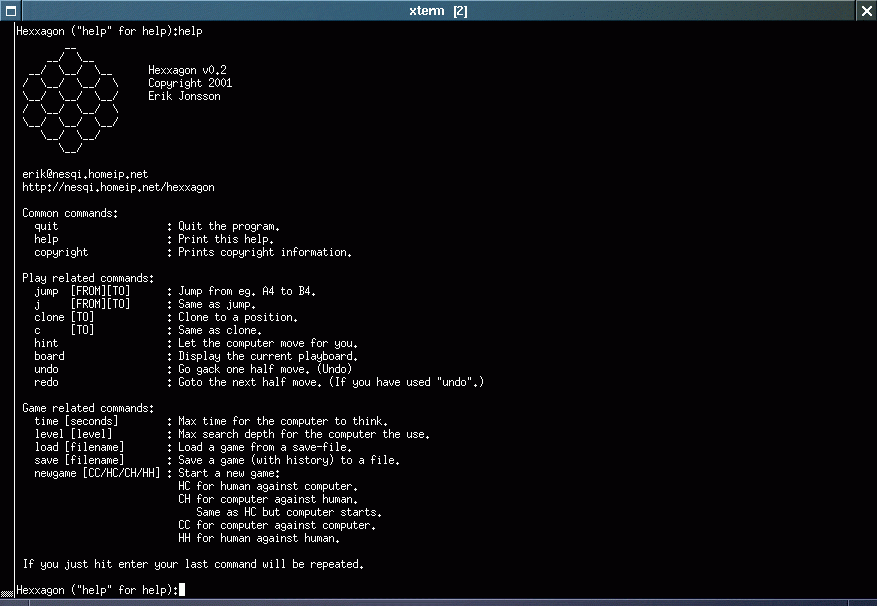This screenshot has width=877, height=606.
Task: Click "Same as clone." description
Action: coord(220,330)
